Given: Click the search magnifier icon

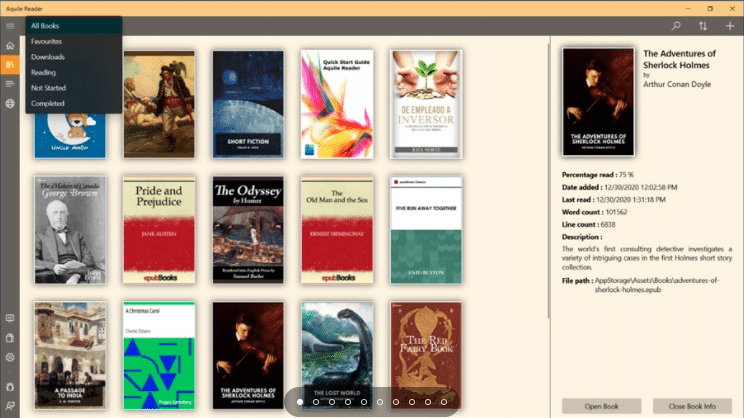Looking at the screenshot, I should [676, 26].
